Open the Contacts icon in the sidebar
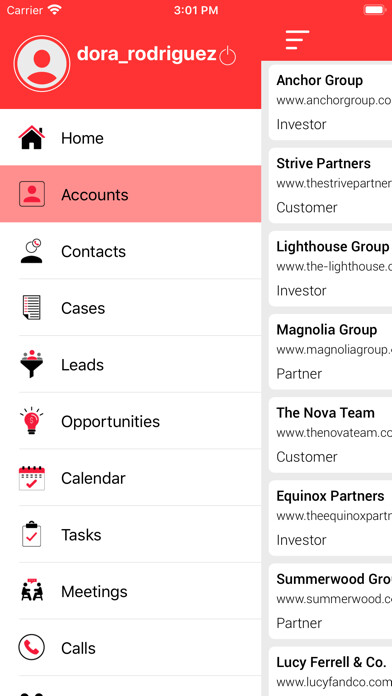Screen dimensions: 392x696 [x=32, y=251]
